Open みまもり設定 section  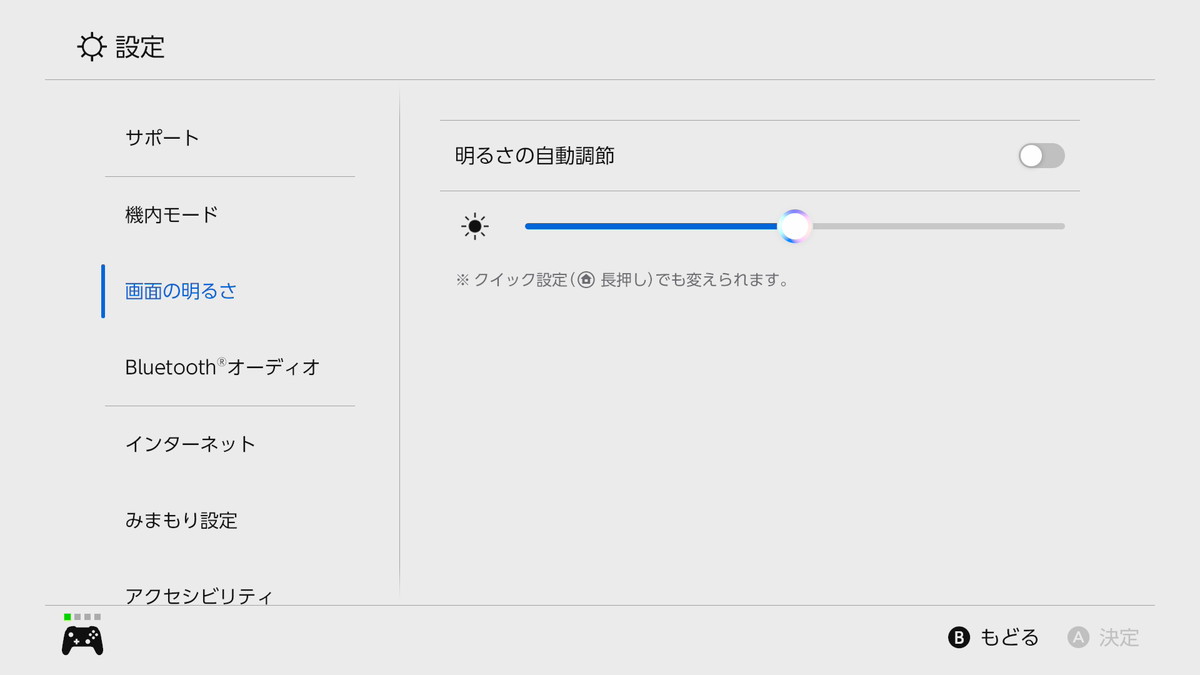pos(181,520)
